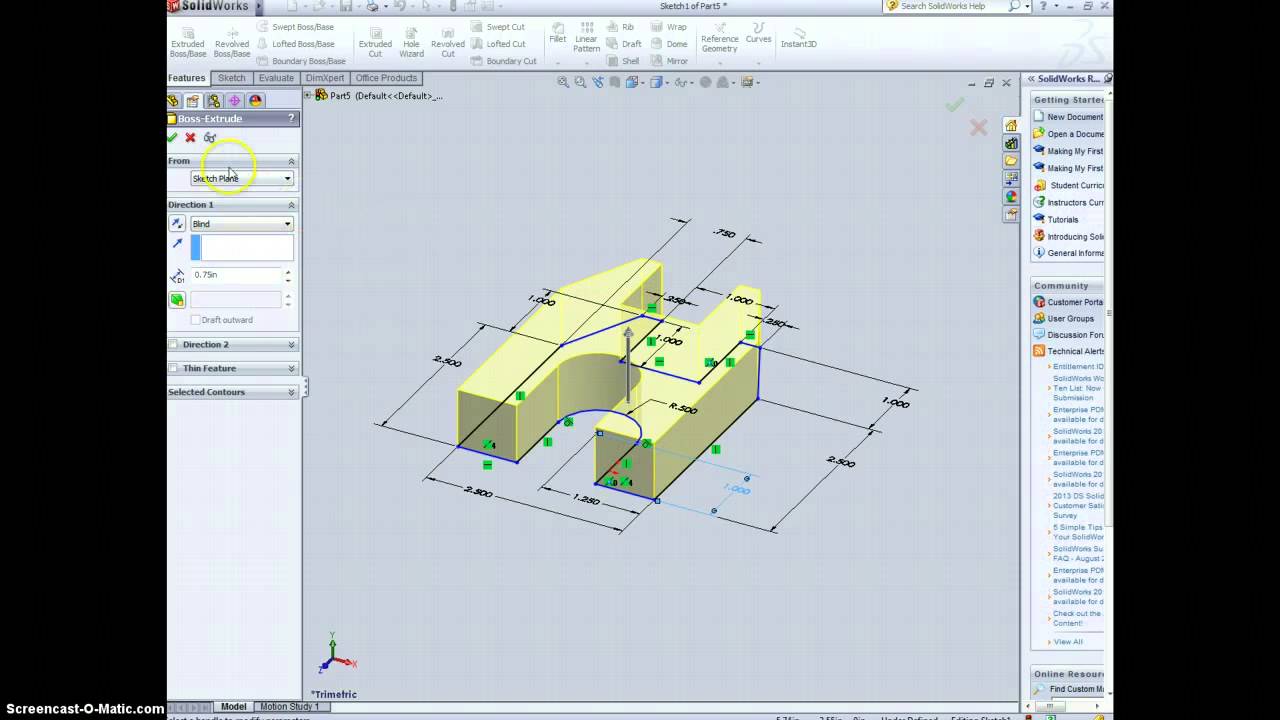Cancel sketch with red X in viewport corner
1280x720 pixels.
point(978,127)
